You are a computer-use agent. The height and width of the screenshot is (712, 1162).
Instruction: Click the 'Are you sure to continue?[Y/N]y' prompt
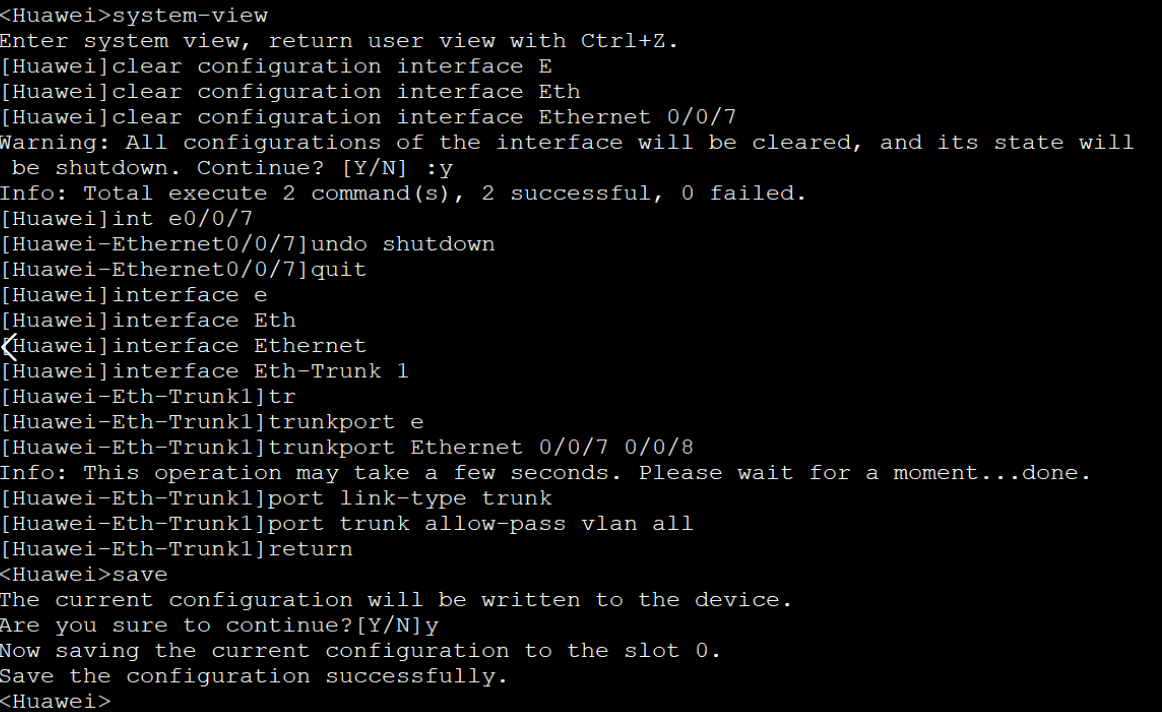(219, 625)
